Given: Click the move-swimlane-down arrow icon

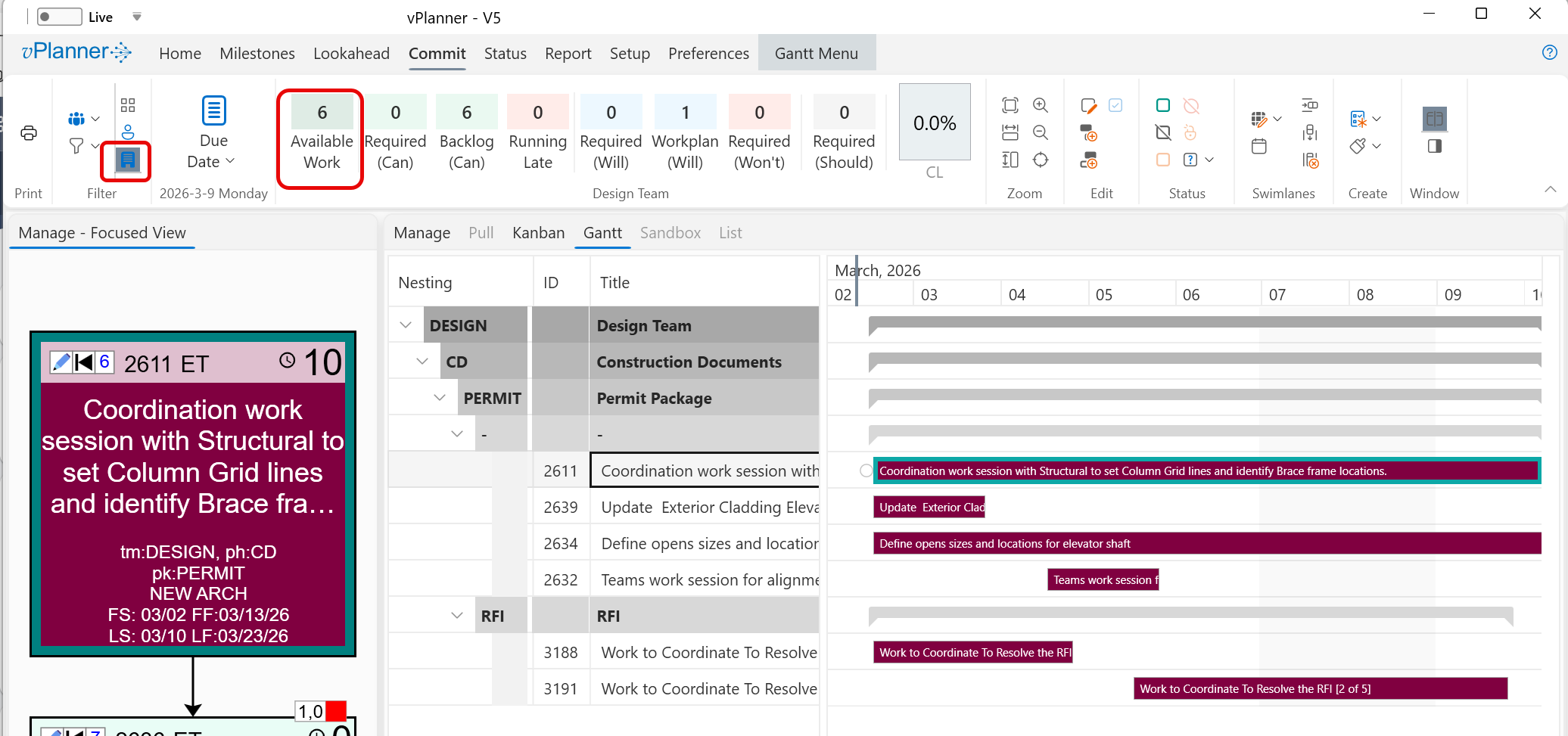Looking at the screenshot, I should pos(1310,132).
